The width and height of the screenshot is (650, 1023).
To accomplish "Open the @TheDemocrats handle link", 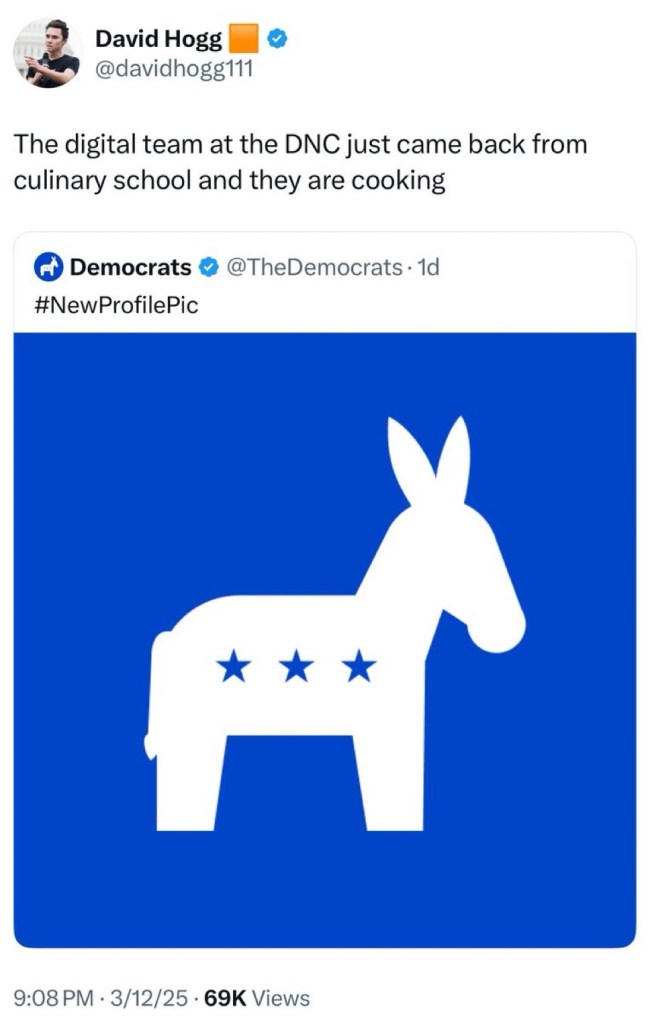I will click(x=314, y=267).
